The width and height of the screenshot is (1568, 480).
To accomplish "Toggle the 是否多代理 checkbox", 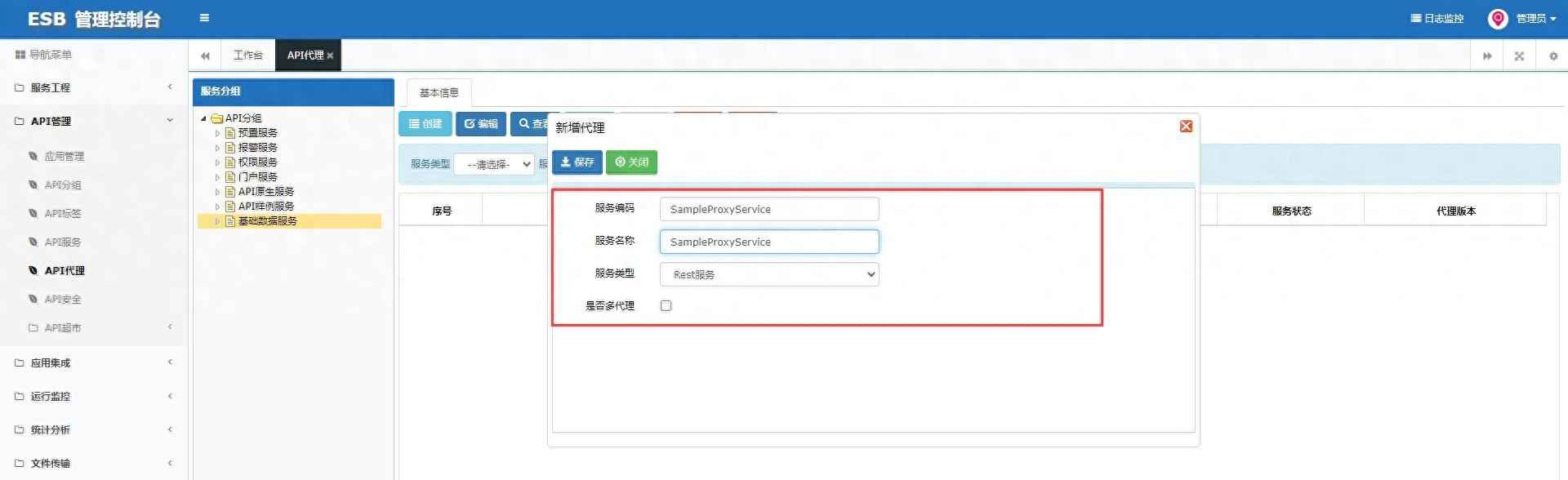I will (x=666, y=305).
